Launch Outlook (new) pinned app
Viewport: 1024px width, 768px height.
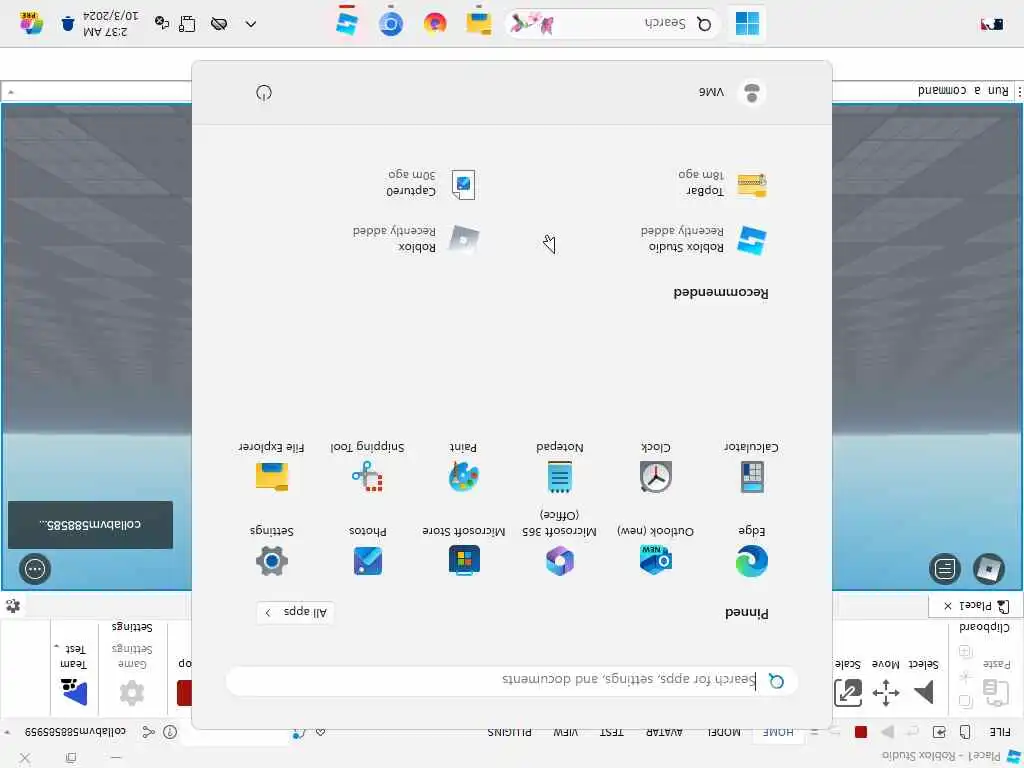pos(655,552)
